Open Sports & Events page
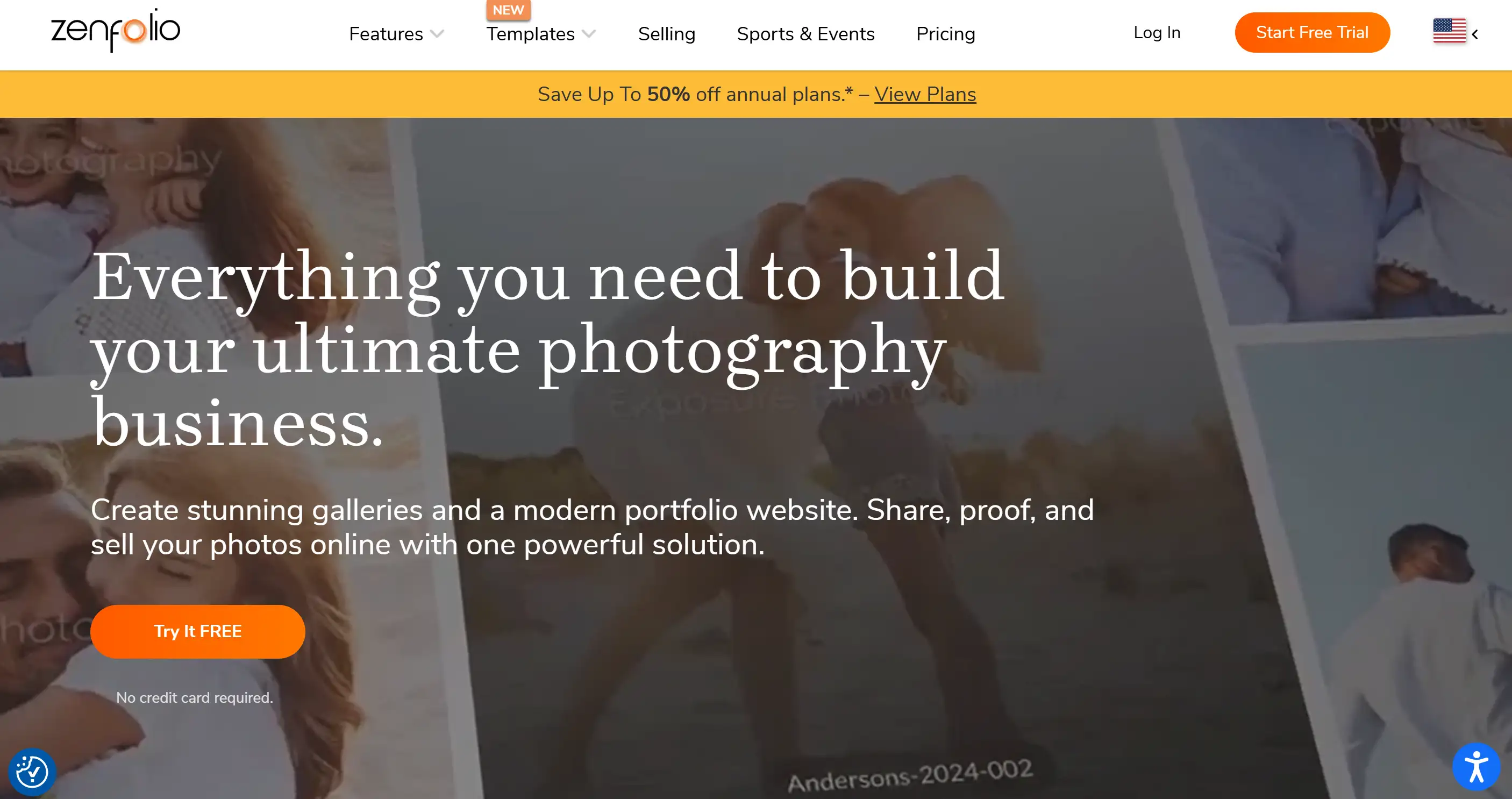The height and width of the screenshot is (799, 1512). [x=805, y=34]
